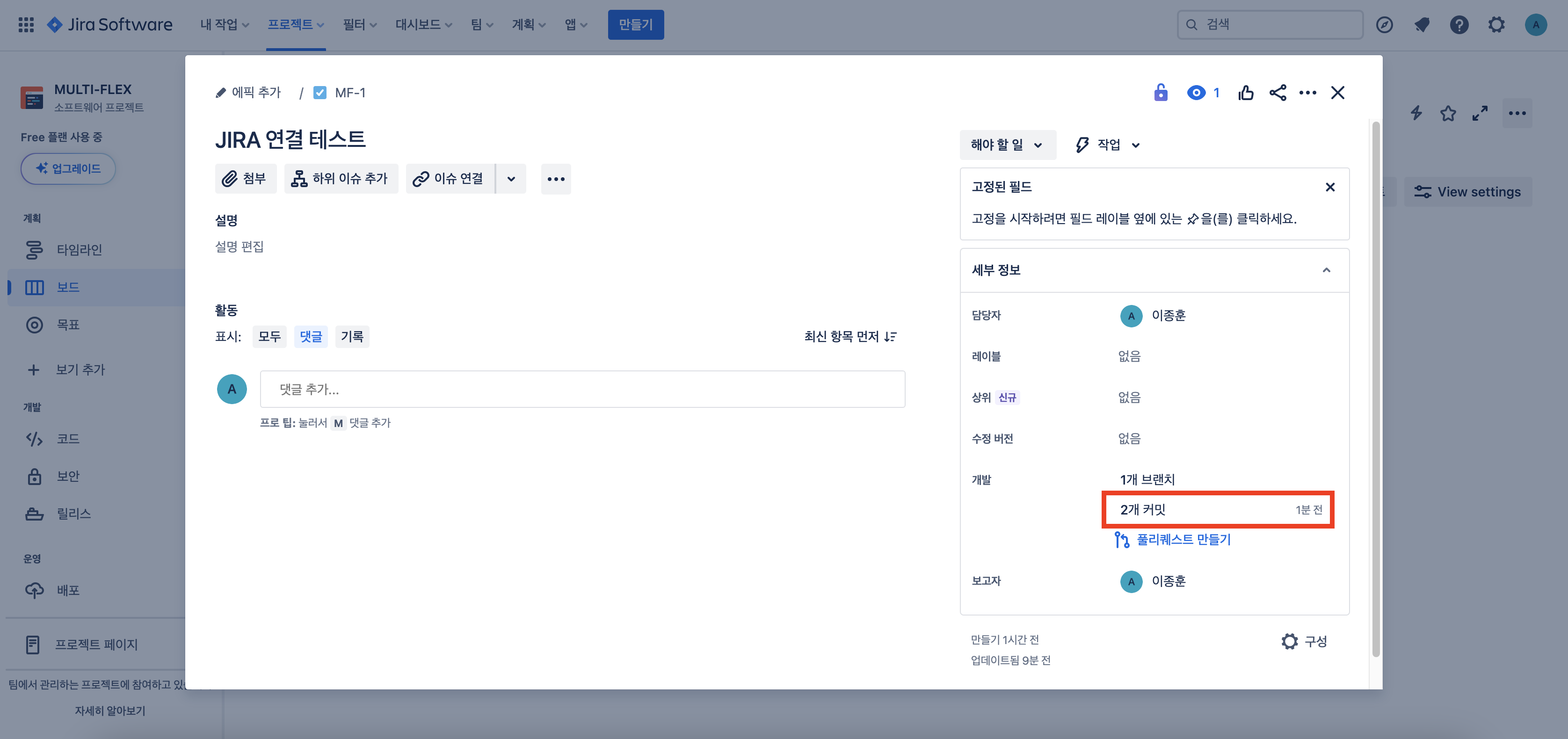Open issue actions three-dot menu in dialog header
Image resolution: width=1568 pixels, height=739 pixels.
(x=1307, y=93)
